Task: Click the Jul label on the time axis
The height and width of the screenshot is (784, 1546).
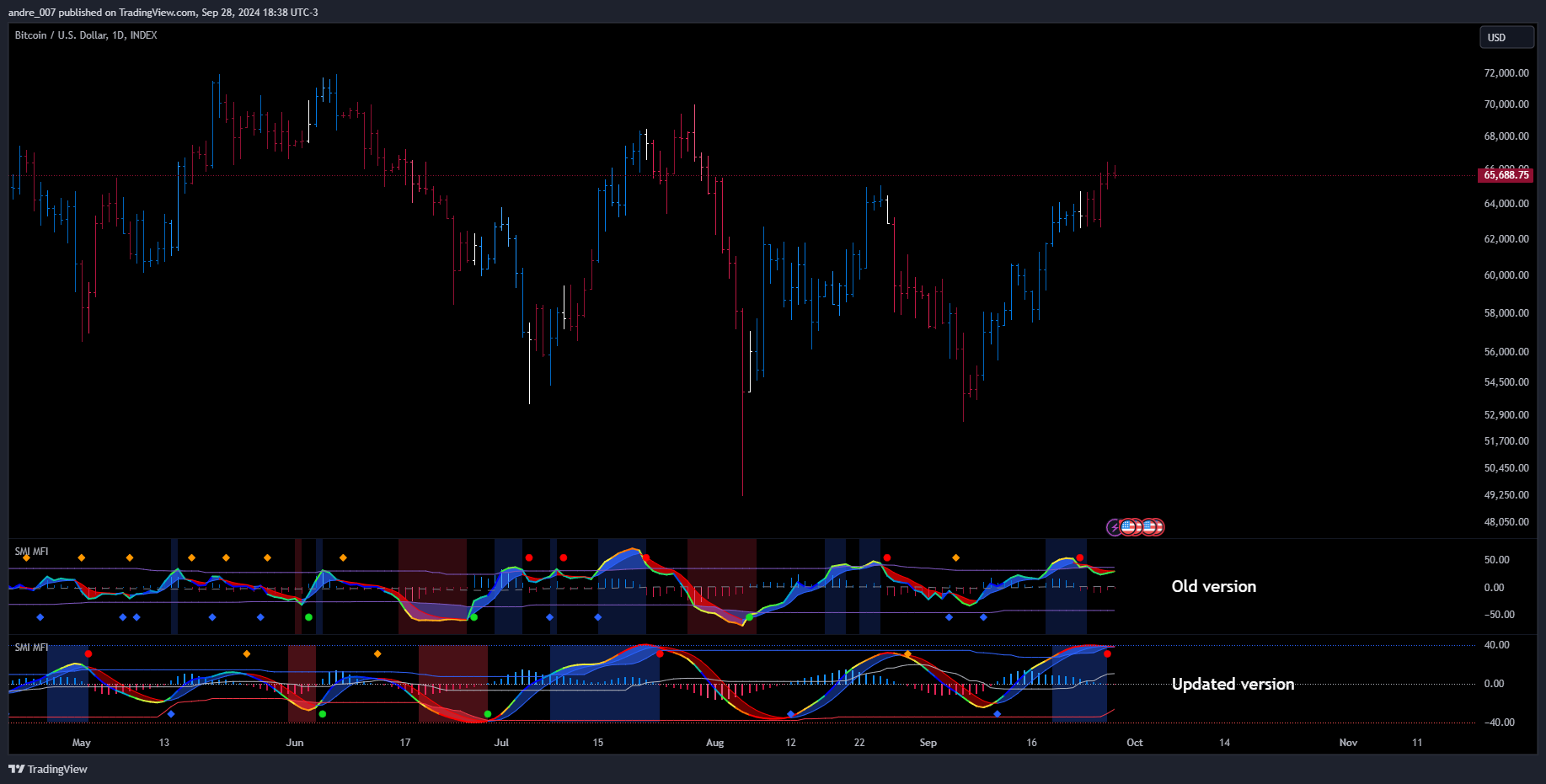Action: point(501,743)
